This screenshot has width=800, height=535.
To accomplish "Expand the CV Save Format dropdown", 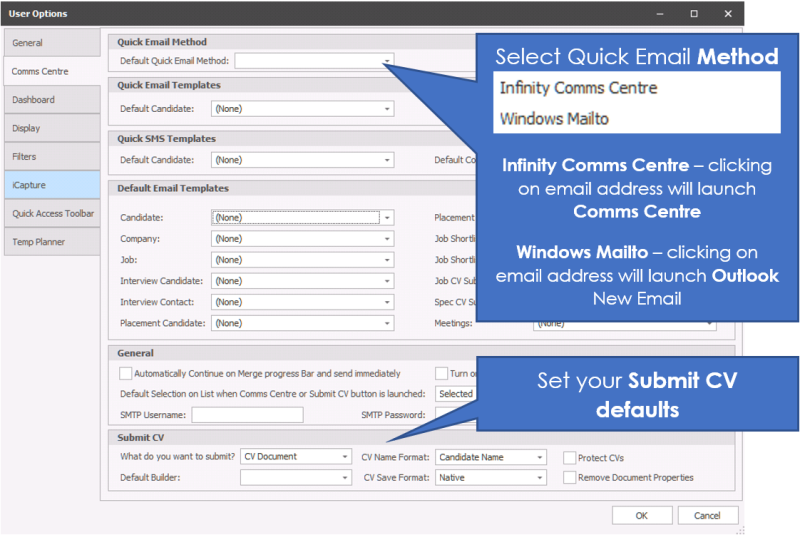I will [x=540, y=478].
